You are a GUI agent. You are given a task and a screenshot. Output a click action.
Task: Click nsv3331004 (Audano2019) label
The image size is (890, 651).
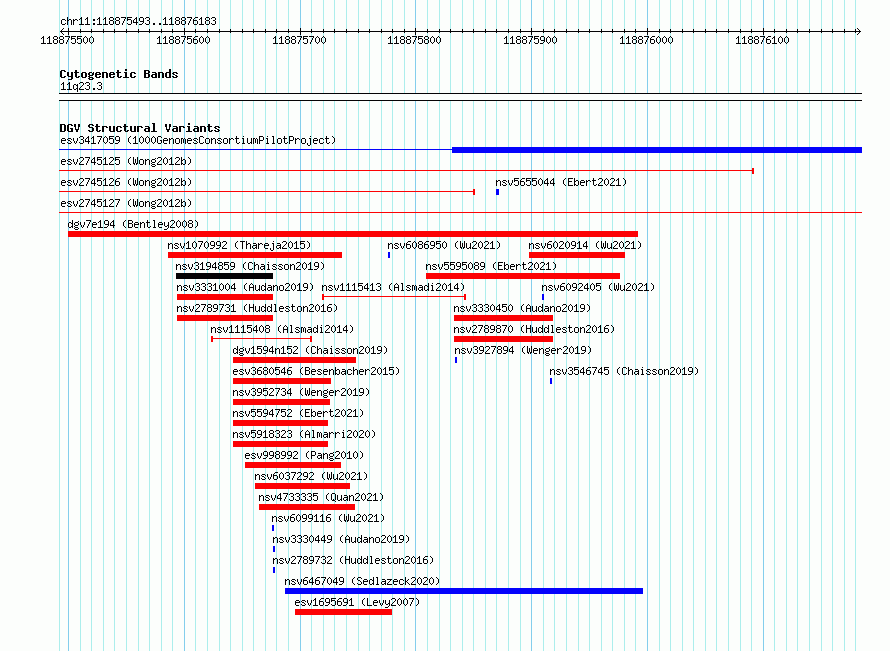point(245,287)
